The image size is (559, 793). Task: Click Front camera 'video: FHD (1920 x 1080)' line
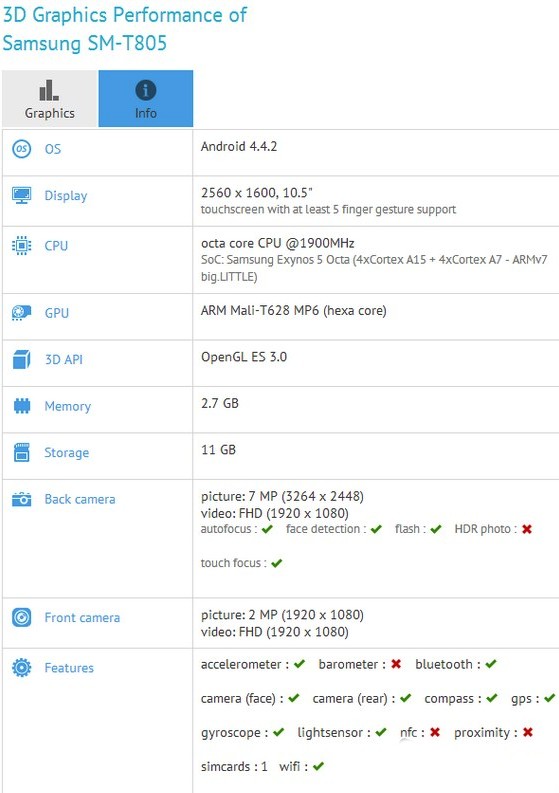[x=275, y=632]
